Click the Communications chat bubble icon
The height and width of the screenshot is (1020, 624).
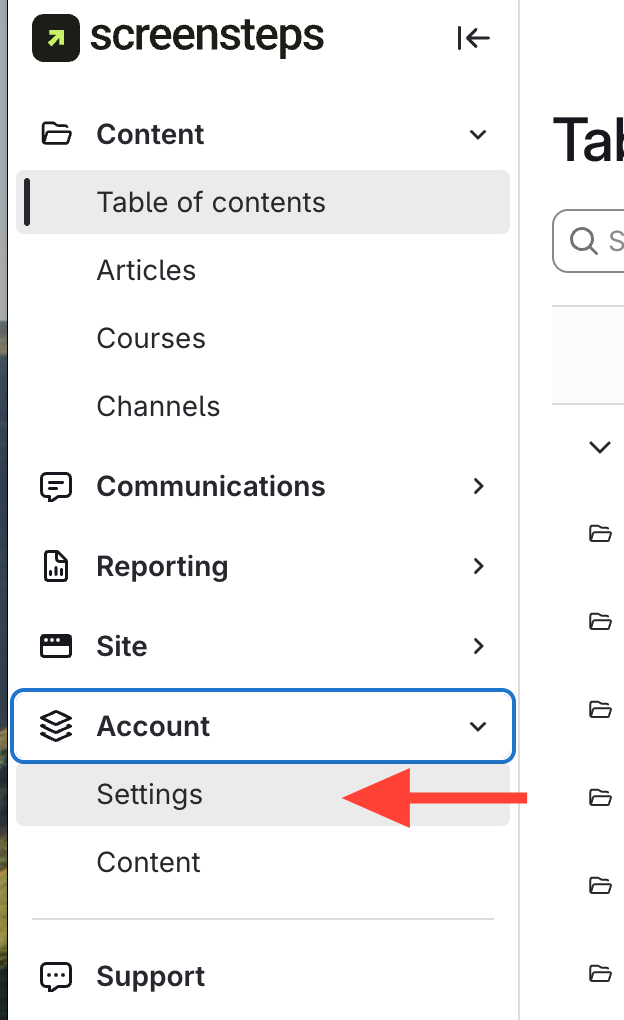[56, 486]
